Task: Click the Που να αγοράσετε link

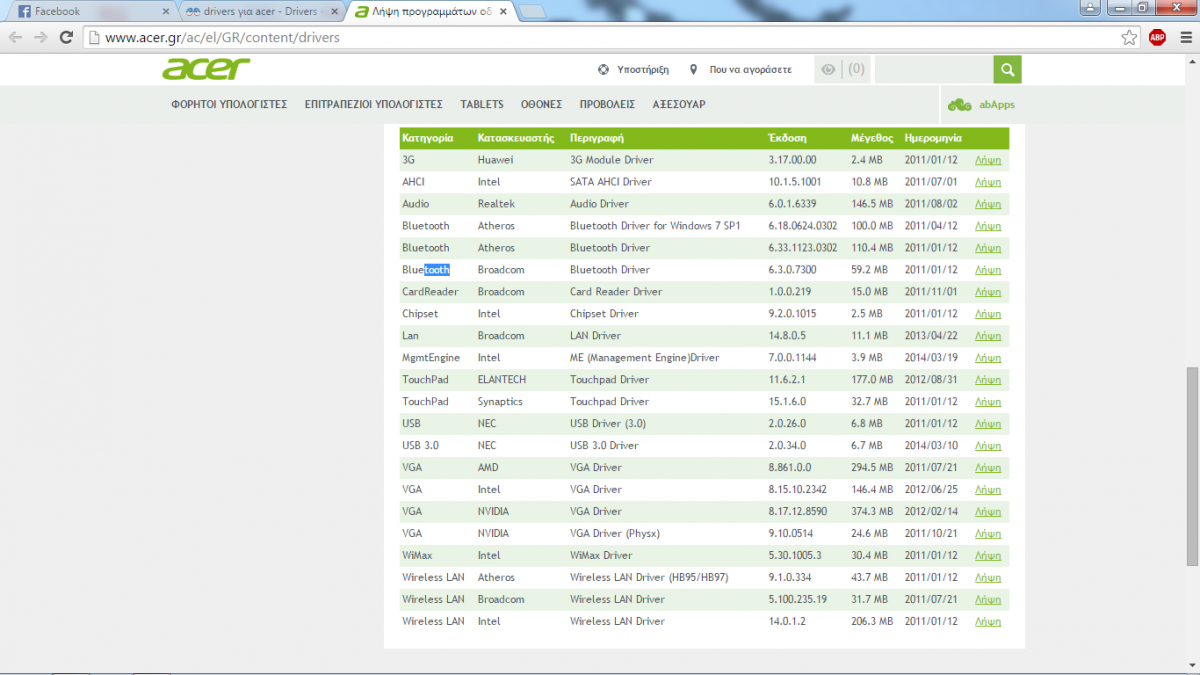Action: 750,69
